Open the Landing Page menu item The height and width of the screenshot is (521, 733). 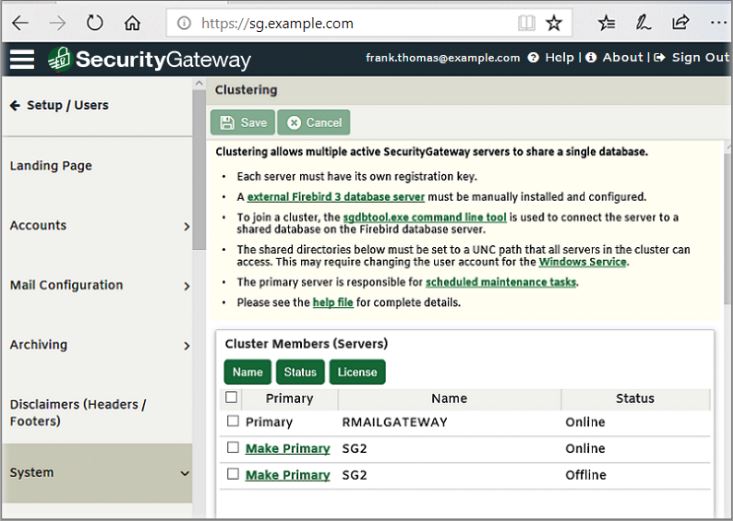pos(97,166)
